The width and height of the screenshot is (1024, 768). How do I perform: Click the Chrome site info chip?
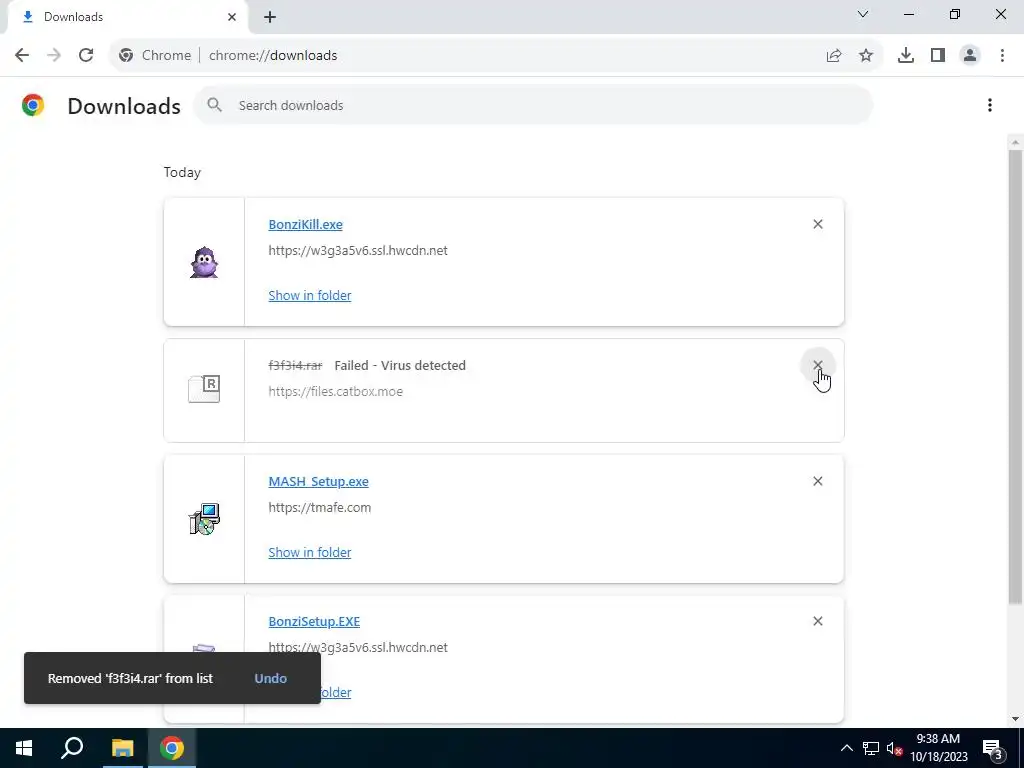[x=155, y=56]
